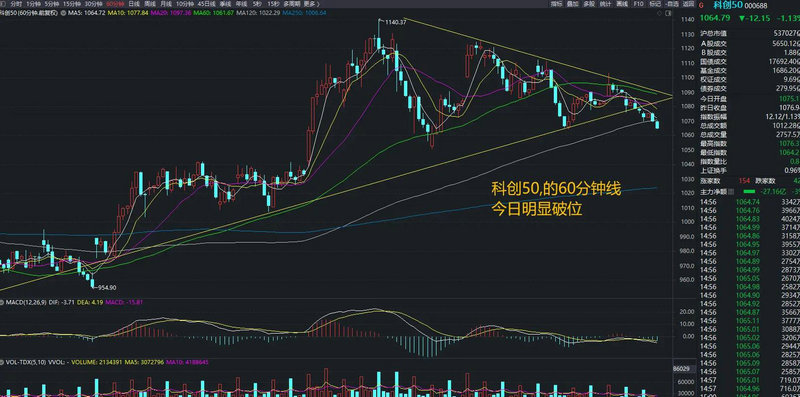
Task: Click the green bar beside 主力净额
Action: 748,192
